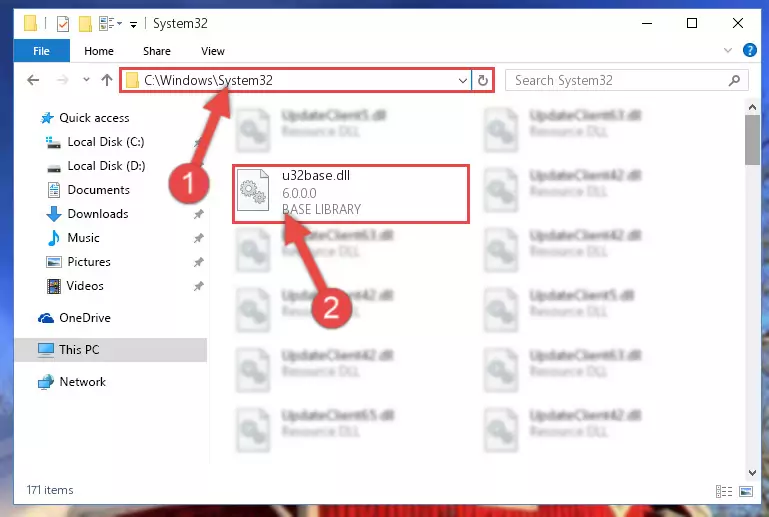This screenshot has height=517, width=769.
Task: Click the scroll up arrow of file list
Action: pyautogui.click(x=752, y=106)
